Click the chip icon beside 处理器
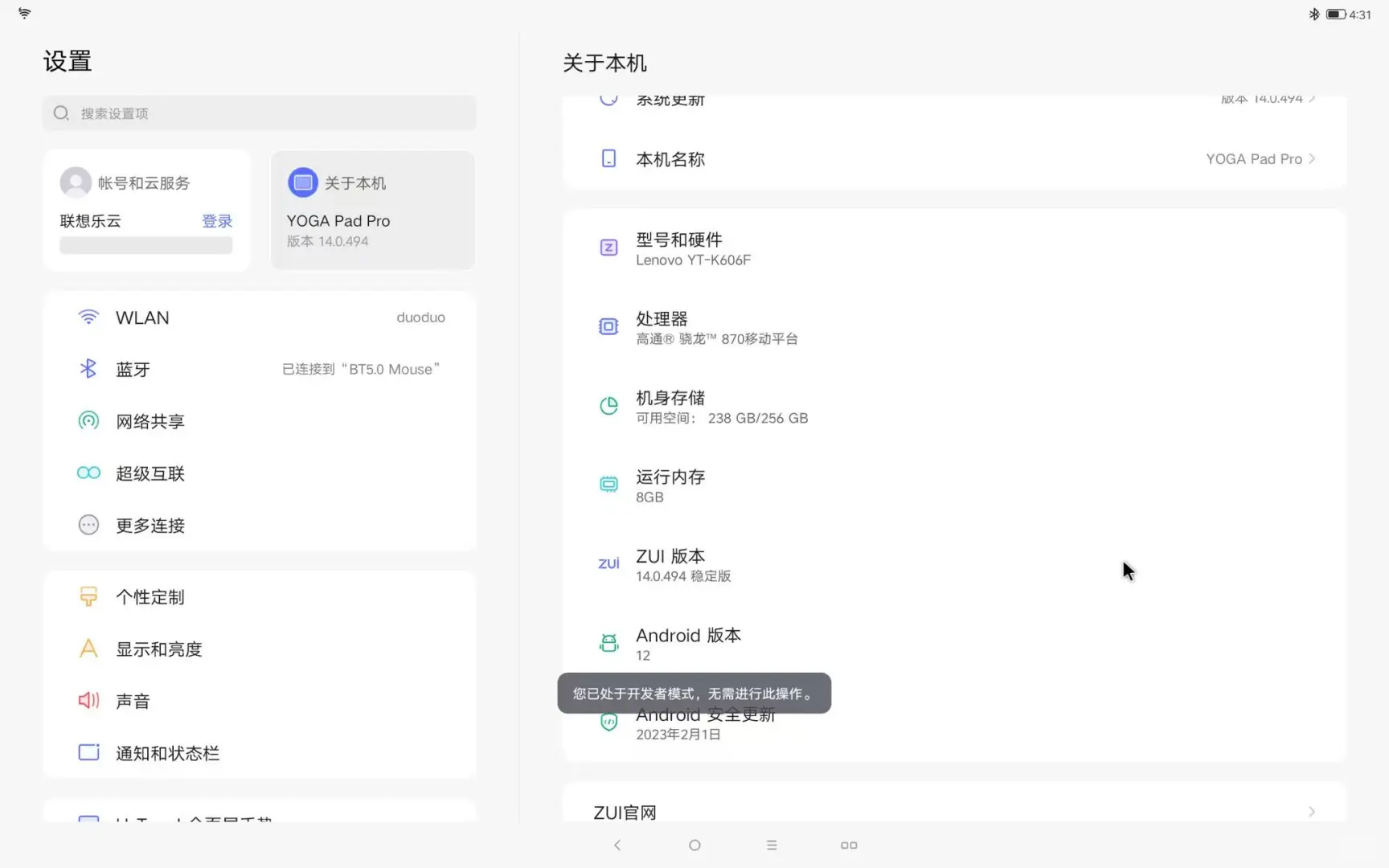Image resolution: width=1389 pixels, height=868 pixels. [x=609, y=326]
